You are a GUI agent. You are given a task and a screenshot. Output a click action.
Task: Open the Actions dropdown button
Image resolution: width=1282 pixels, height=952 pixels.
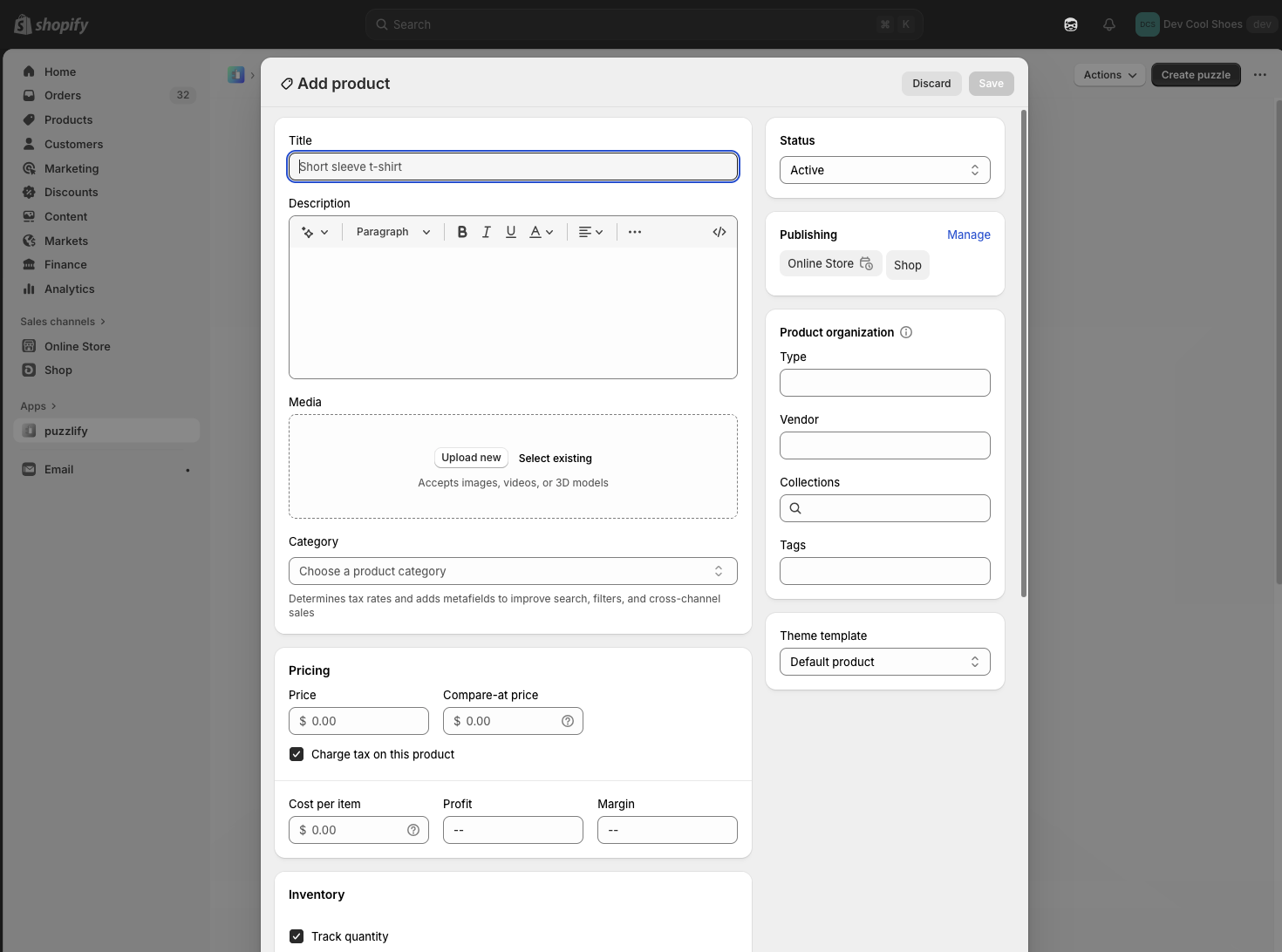tap(1109, 75)
